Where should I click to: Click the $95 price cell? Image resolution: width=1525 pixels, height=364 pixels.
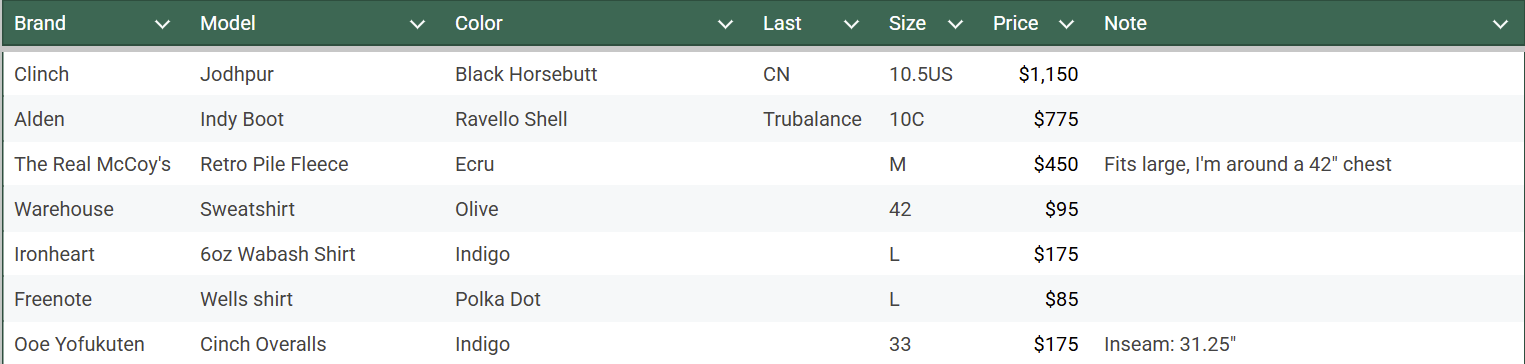(x=1062, y=209)
